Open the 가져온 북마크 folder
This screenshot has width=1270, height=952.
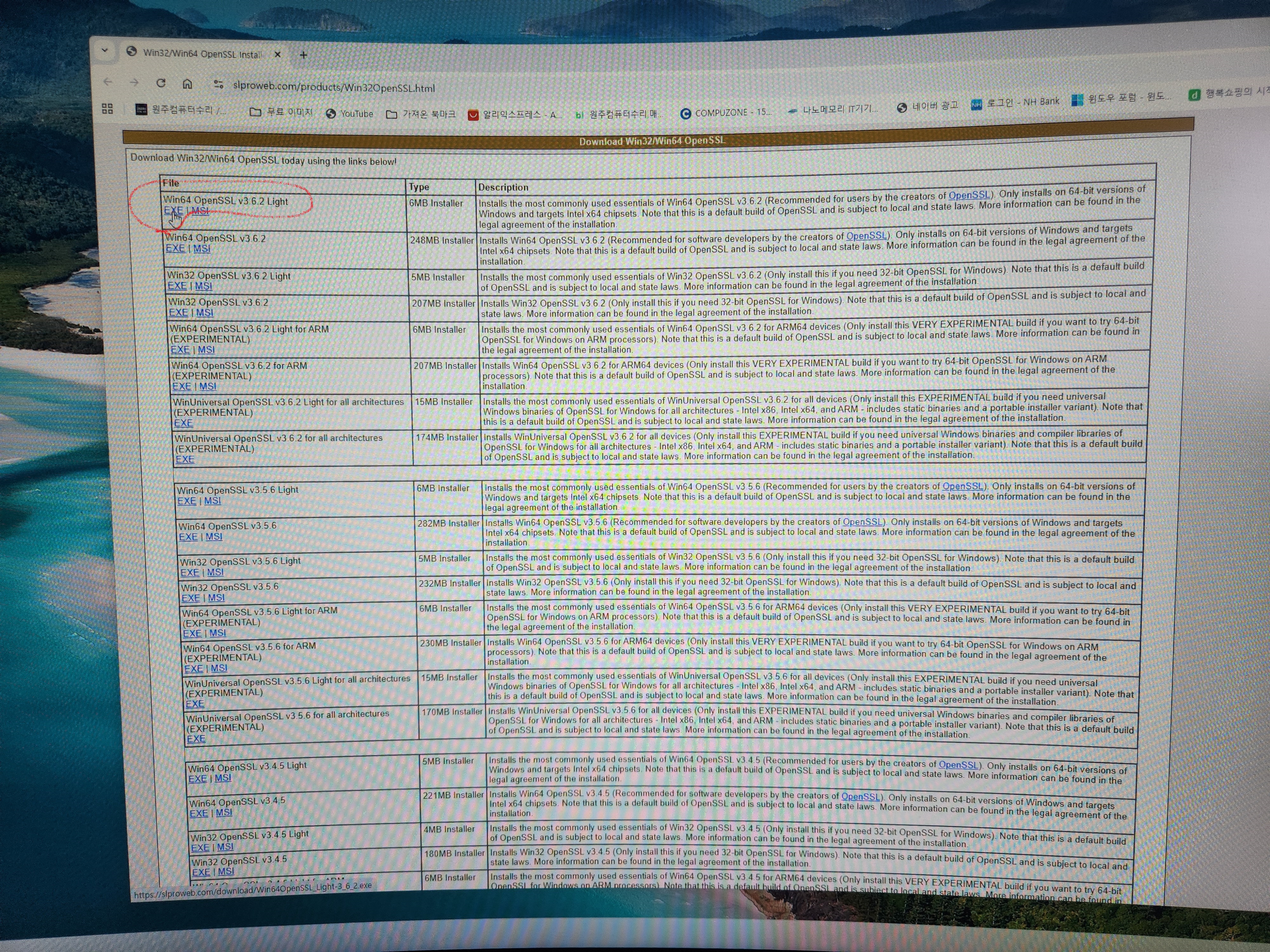click(421, 114)
